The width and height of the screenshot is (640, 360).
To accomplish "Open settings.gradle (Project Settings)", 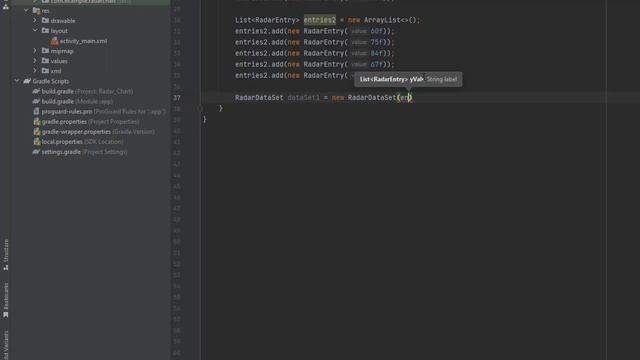I will pos(84,152).
